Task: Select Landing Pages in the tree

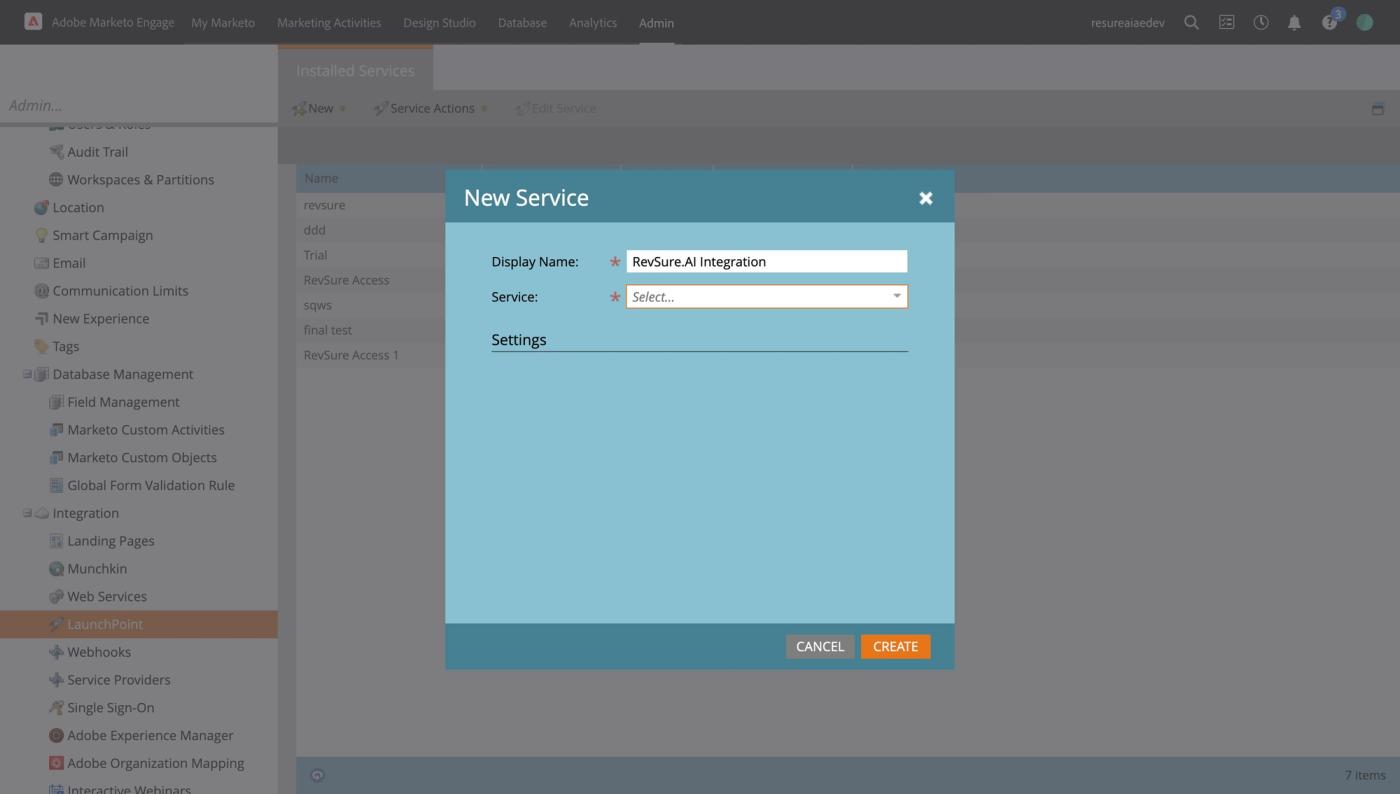Action: click(x=110, y=541)
